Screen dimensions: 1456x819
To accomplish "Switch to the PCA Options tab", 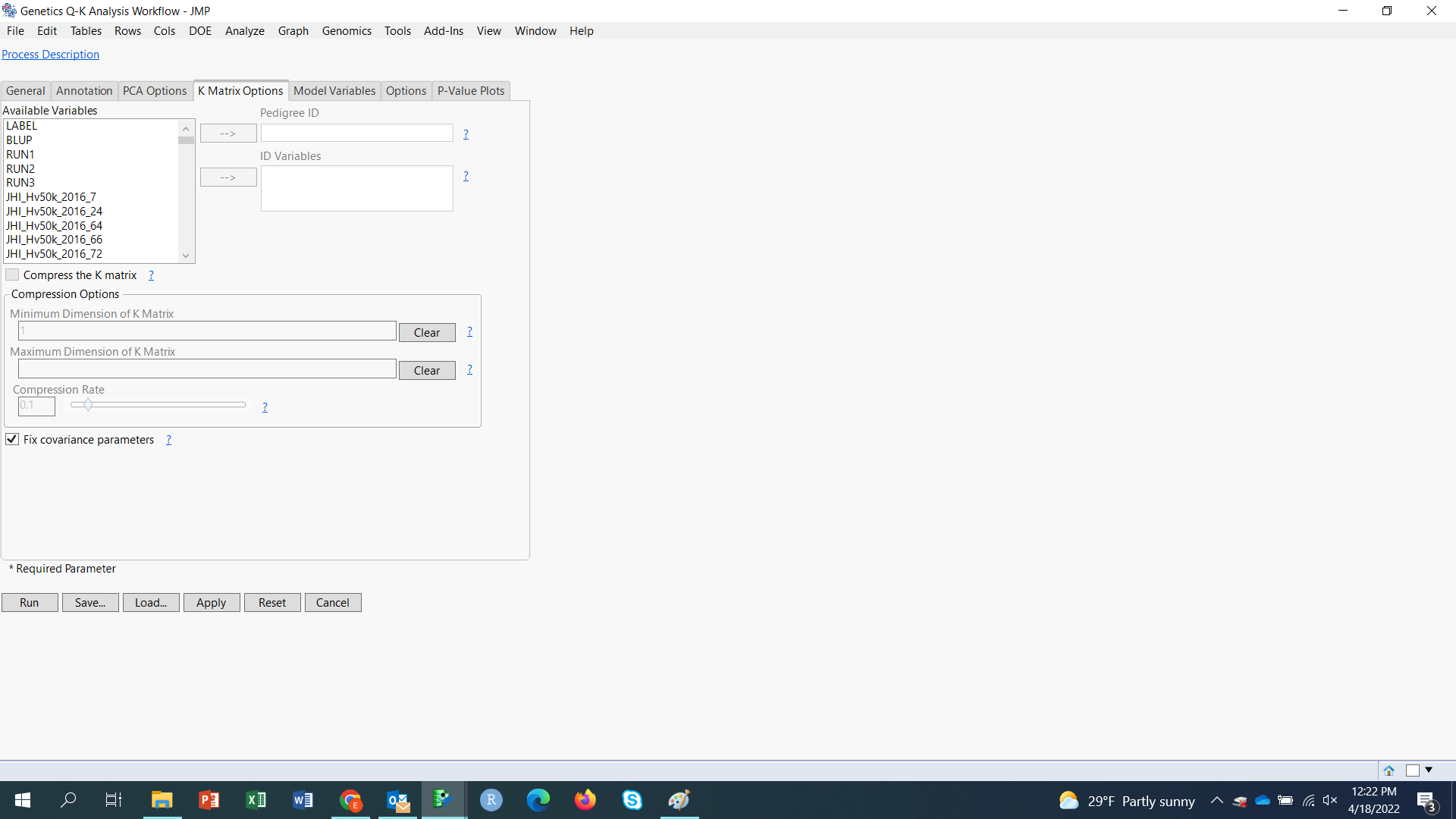I will tap(155, 91).
